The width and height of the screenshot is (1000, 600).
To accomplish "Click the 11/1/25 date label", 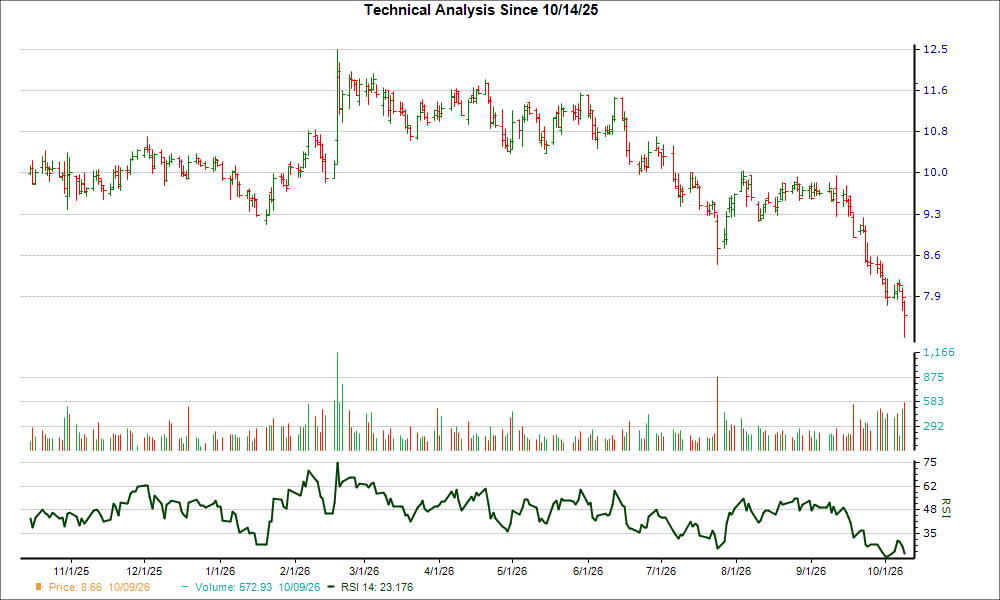I will point(71,571).
